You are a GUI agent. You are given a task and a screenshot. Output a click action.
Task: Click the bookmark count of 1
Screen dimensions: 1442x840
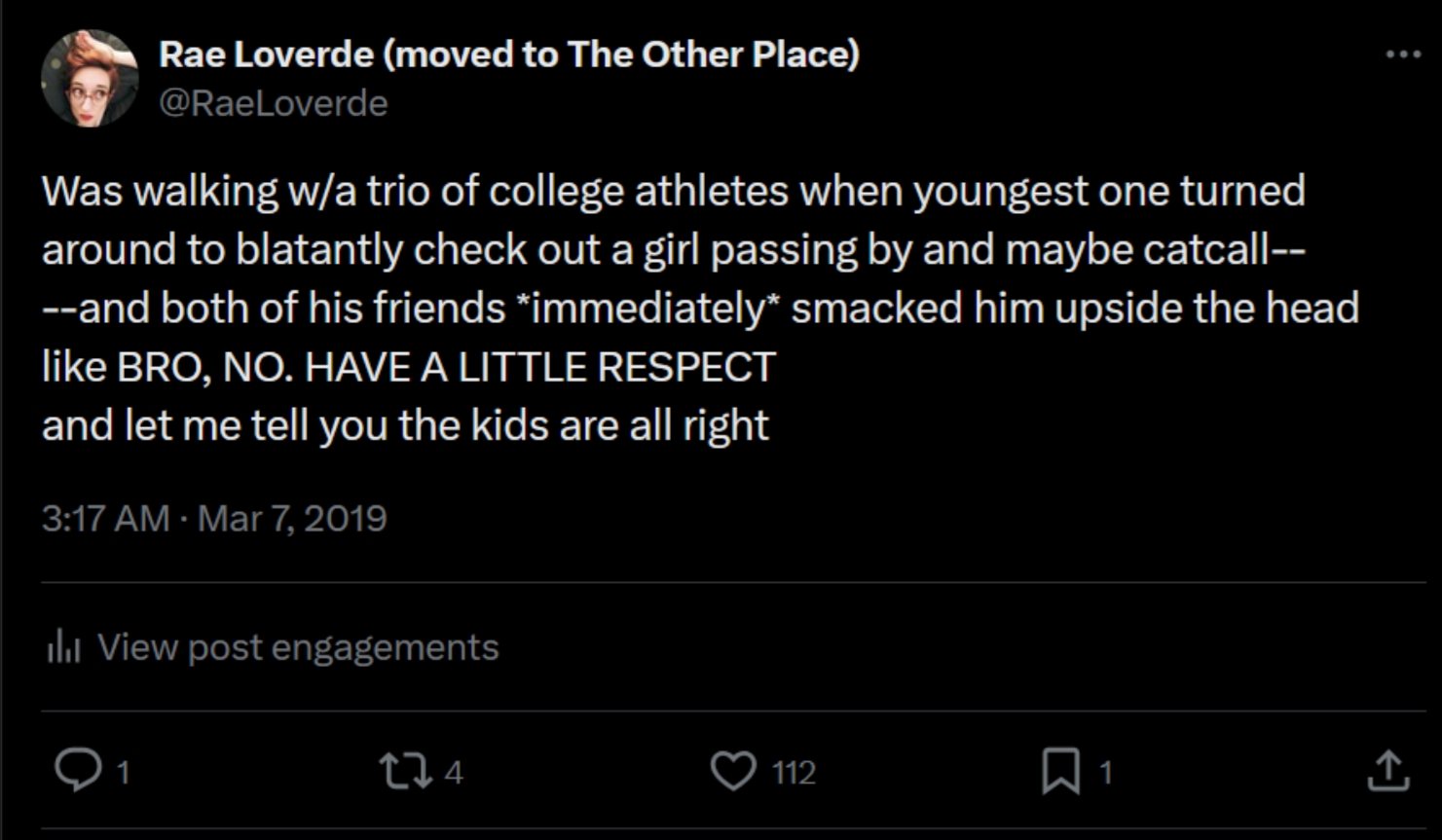coord(1105,773)
